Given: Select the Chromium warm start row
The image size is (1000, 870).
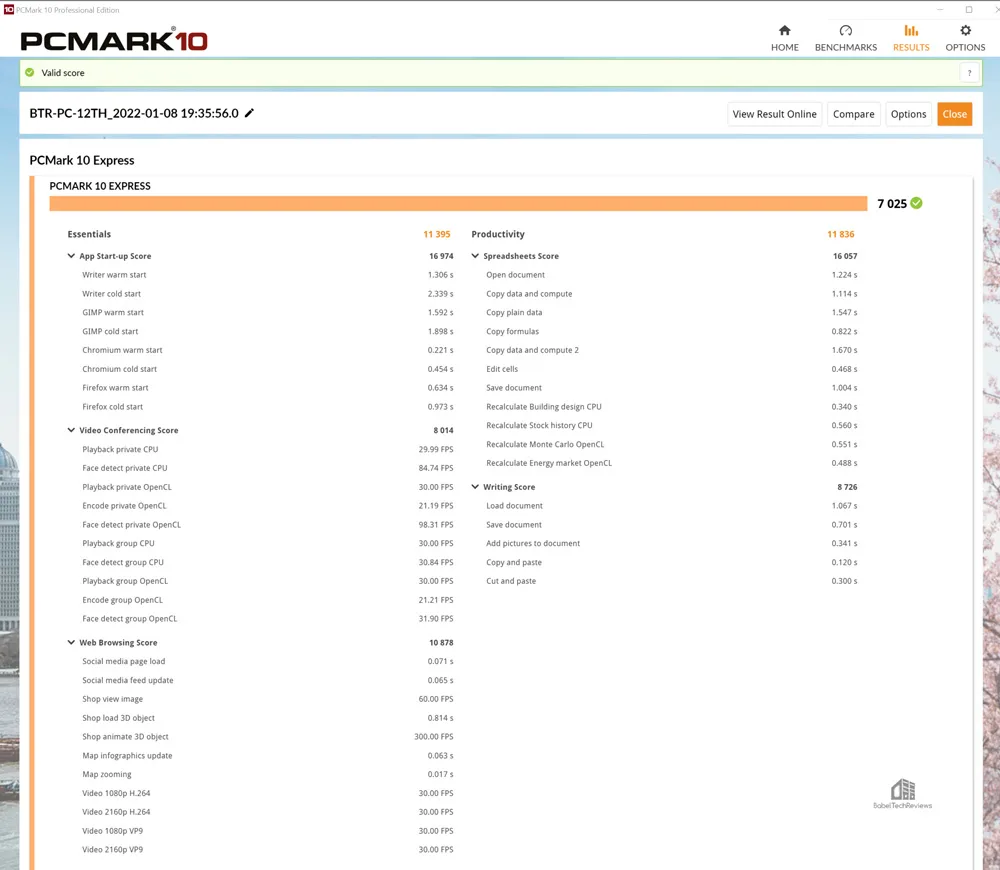Looking at the screenshot, I should [267, 350].
